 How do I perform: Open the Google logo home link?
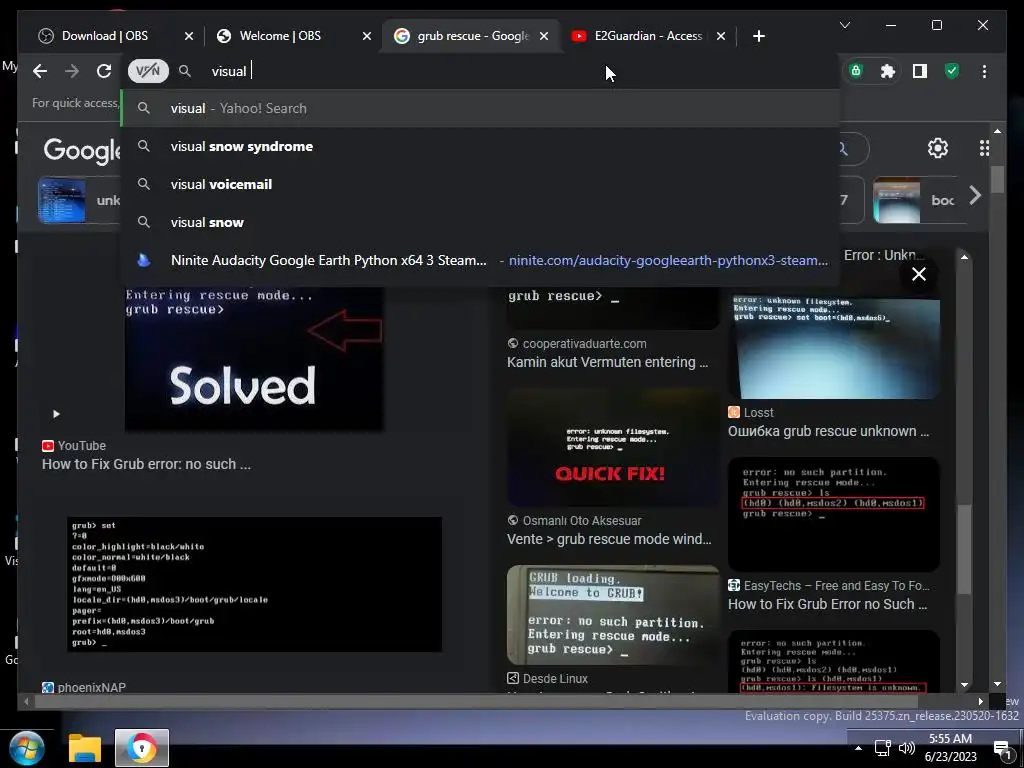(x=82, y=150)
